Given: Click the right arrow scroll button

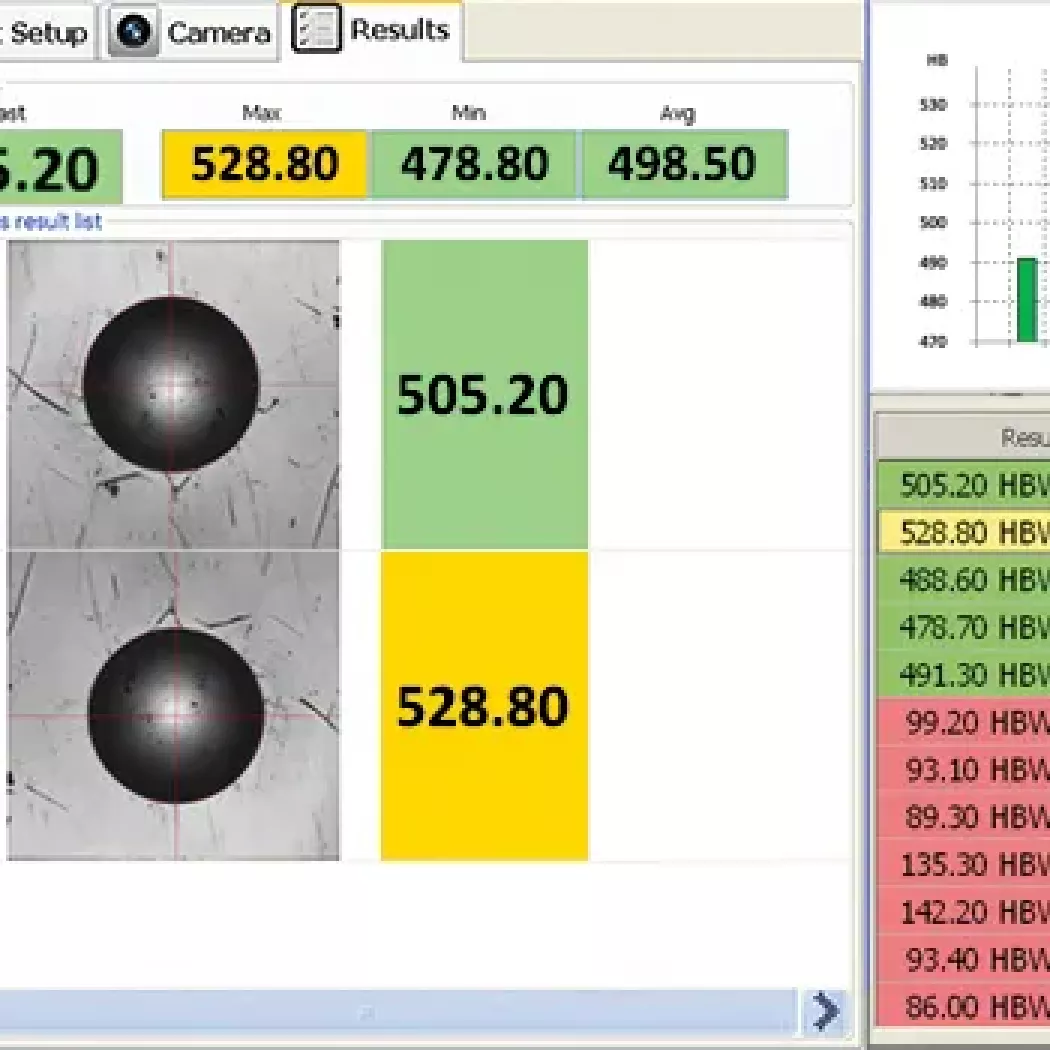Looking at the screenshot, I should [x=825, y=1011].
